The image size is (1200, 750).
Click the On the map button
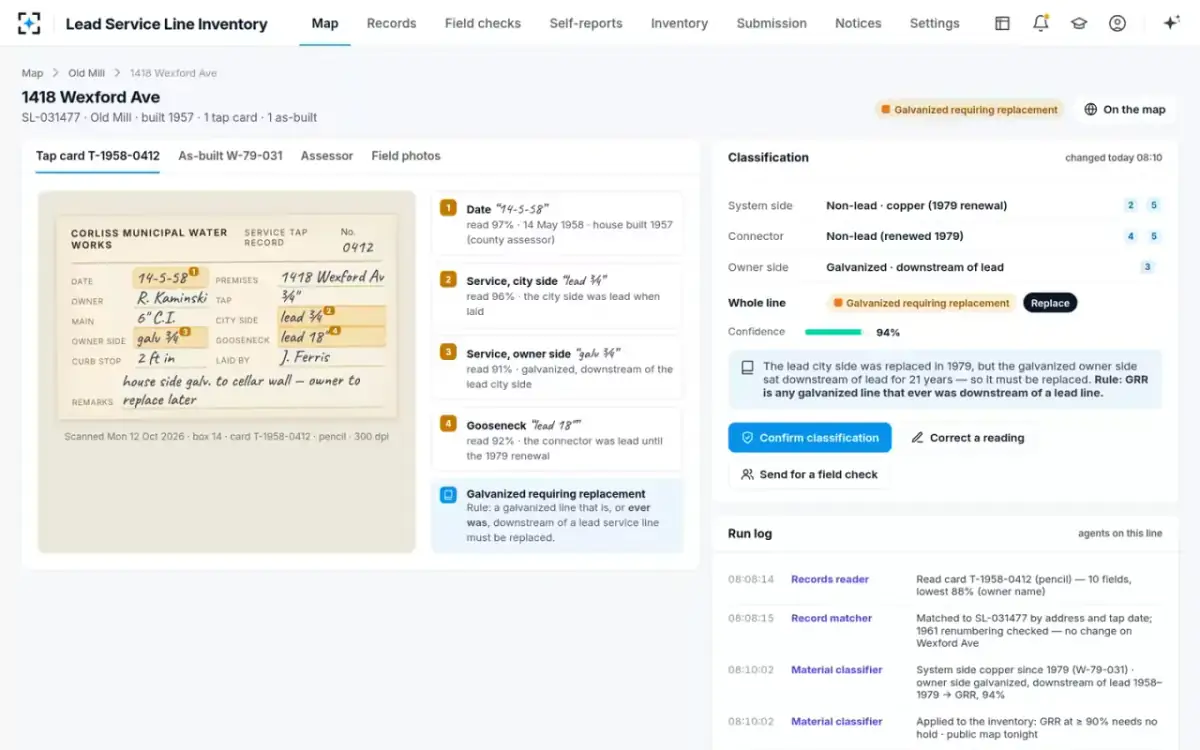[x=1125, y=110]
